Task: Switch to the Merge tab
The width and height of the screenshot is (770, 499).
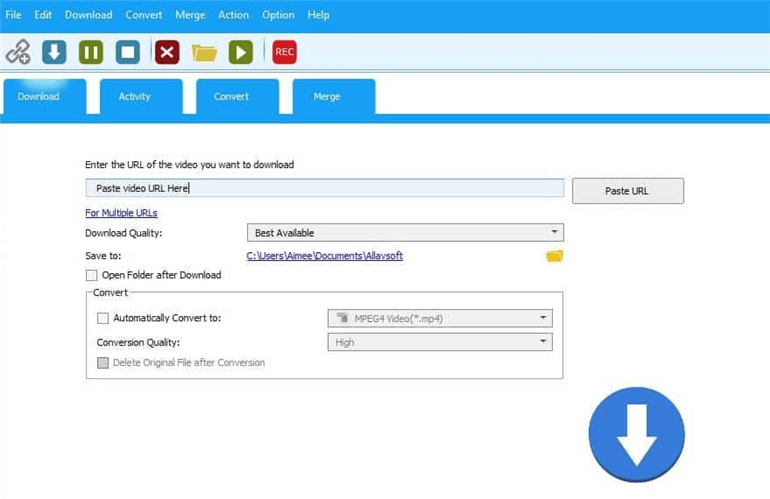Action: [334, 97]
